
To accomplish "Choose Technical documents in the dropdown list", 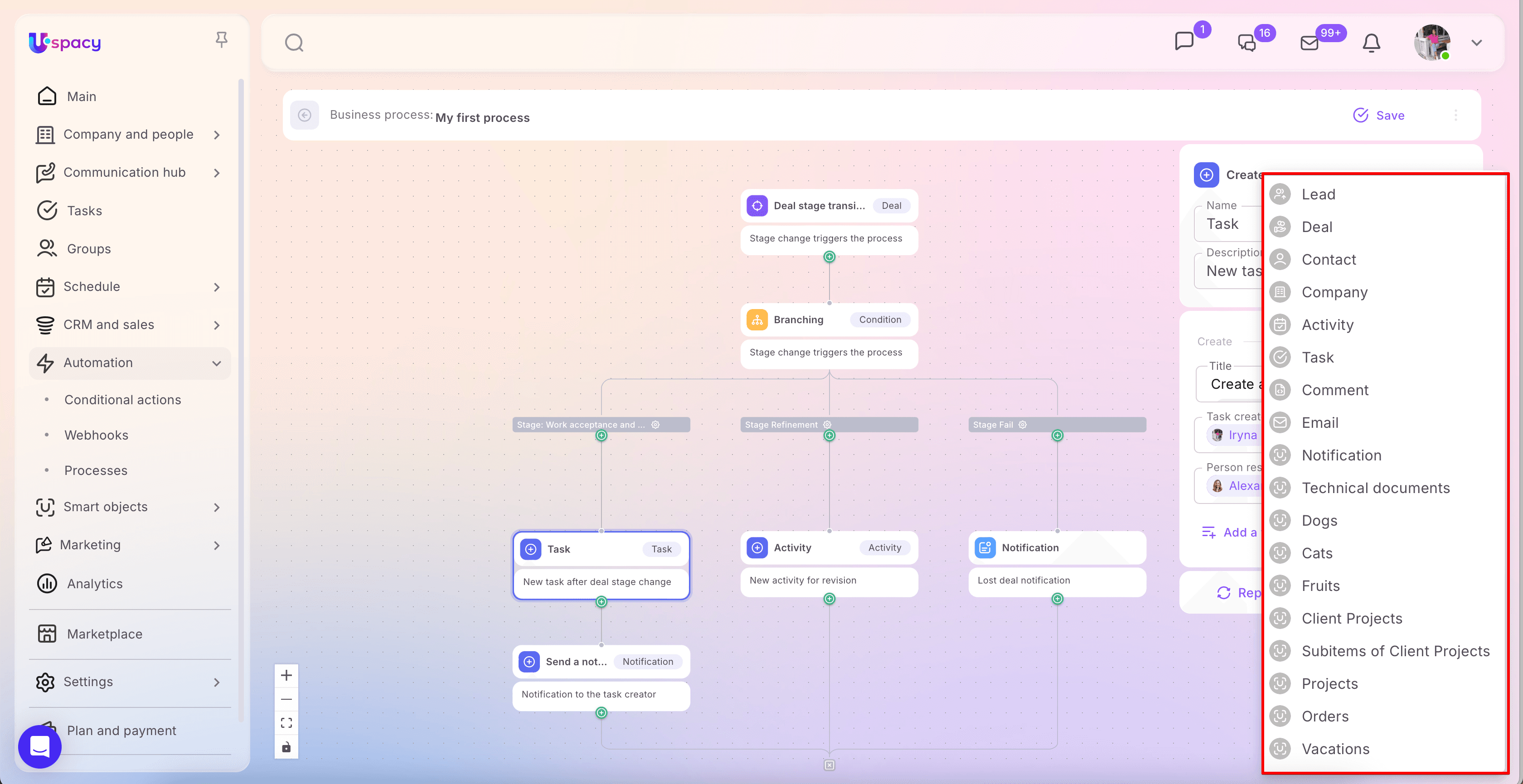I will point(1375,488).
